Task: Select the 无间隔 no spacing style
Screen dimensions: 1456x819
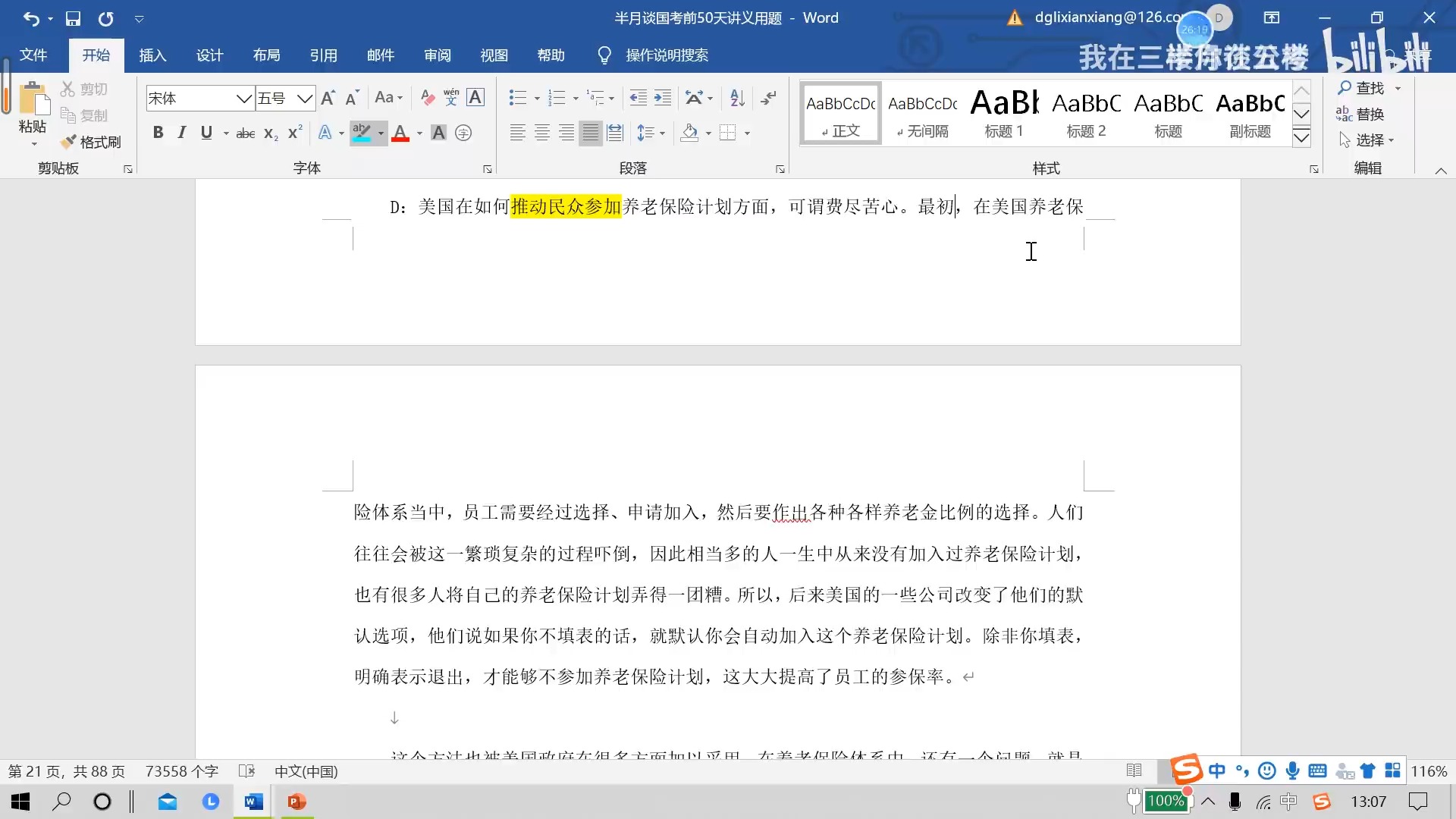Action: pyautogui.click(x=922, y=113)
